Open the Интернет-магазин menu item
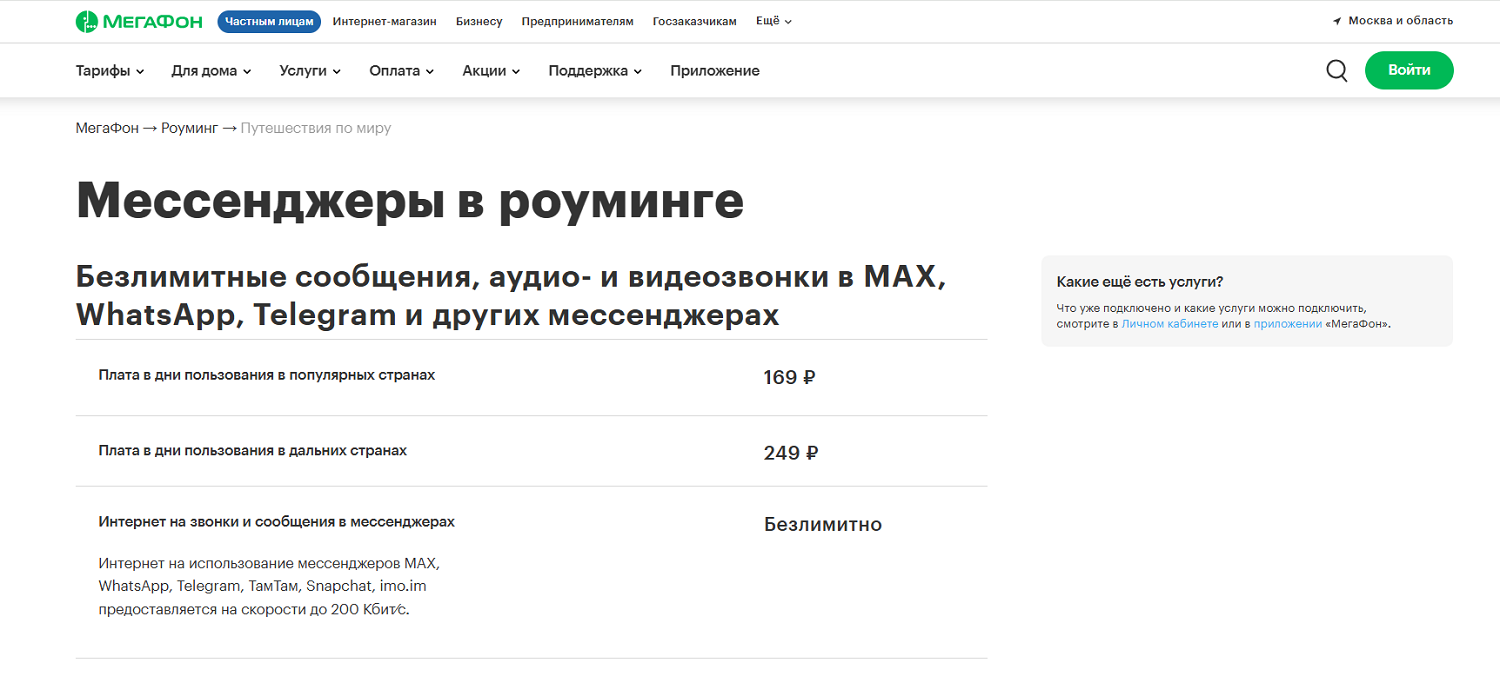 coord(385,20)
